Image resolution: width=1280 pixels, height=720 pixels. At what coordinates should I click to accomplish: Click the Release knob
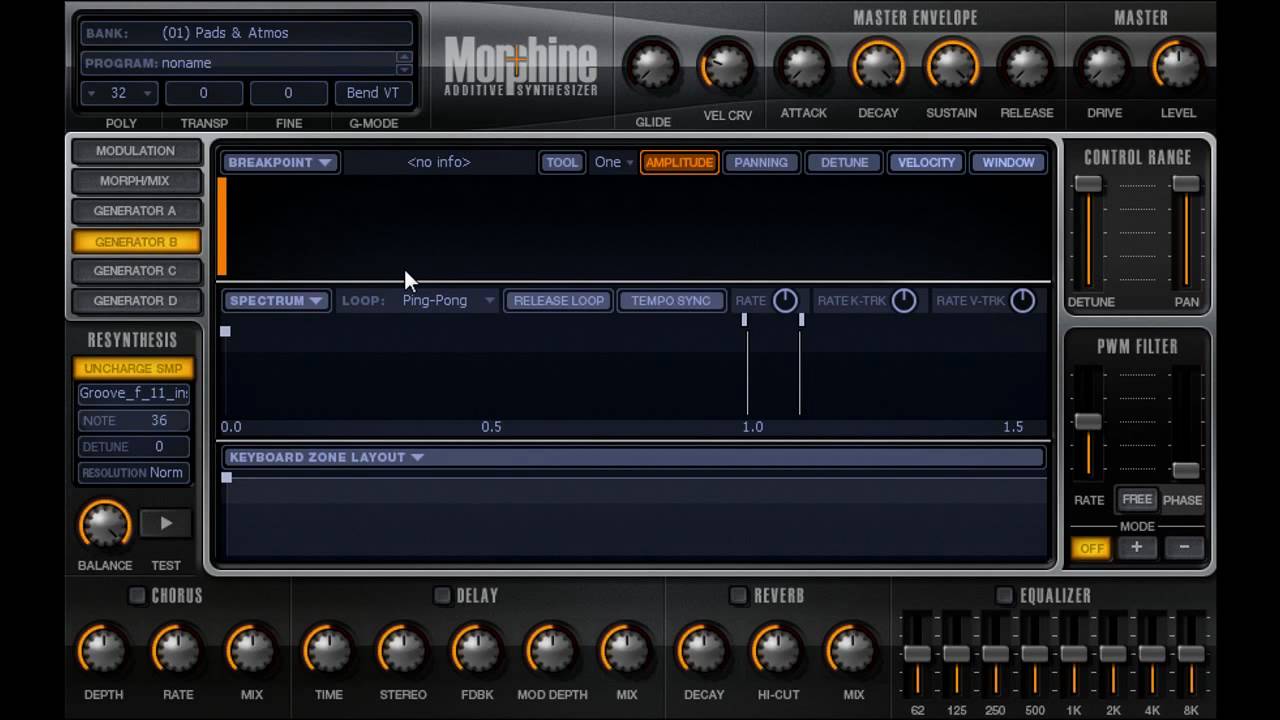click(1027, 67)
